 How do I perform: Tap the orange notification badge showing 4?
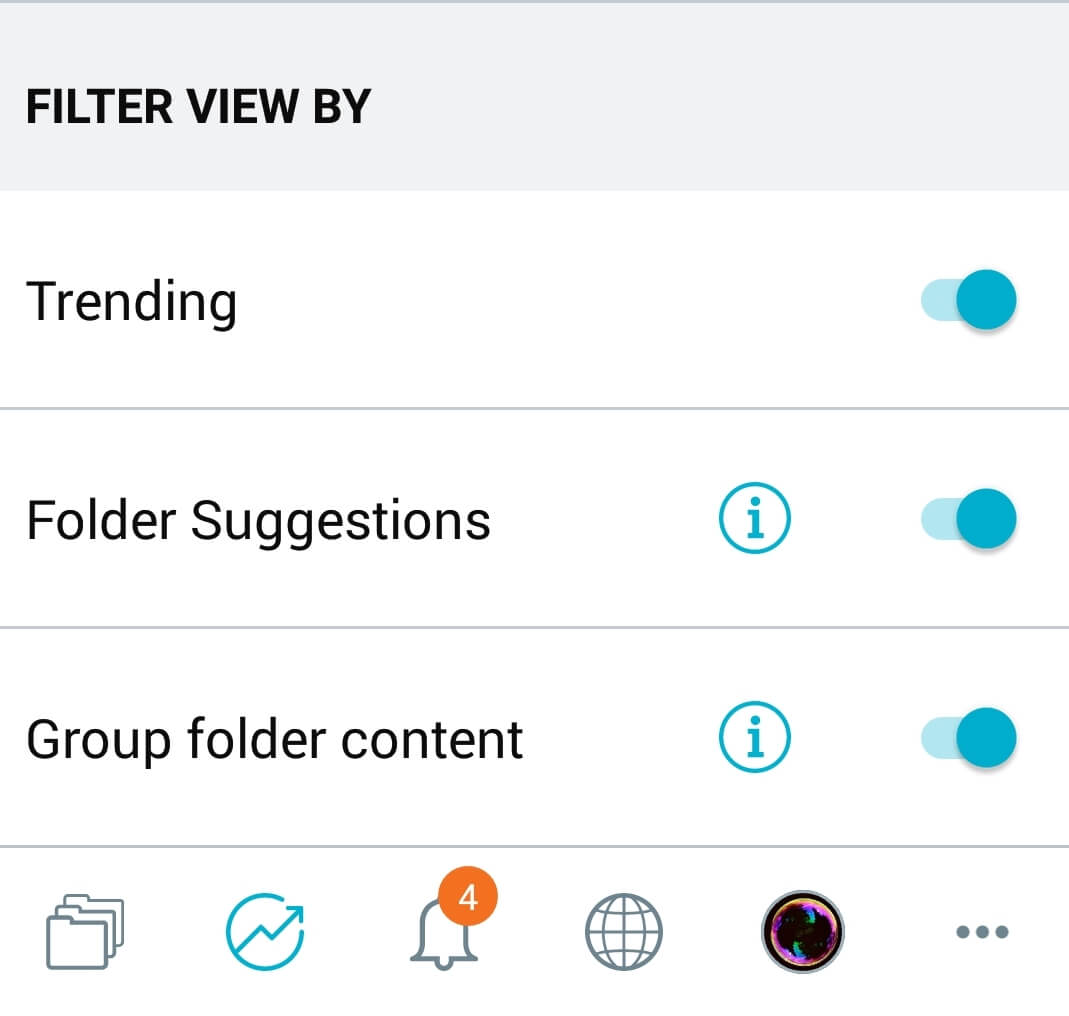(468, 897)
